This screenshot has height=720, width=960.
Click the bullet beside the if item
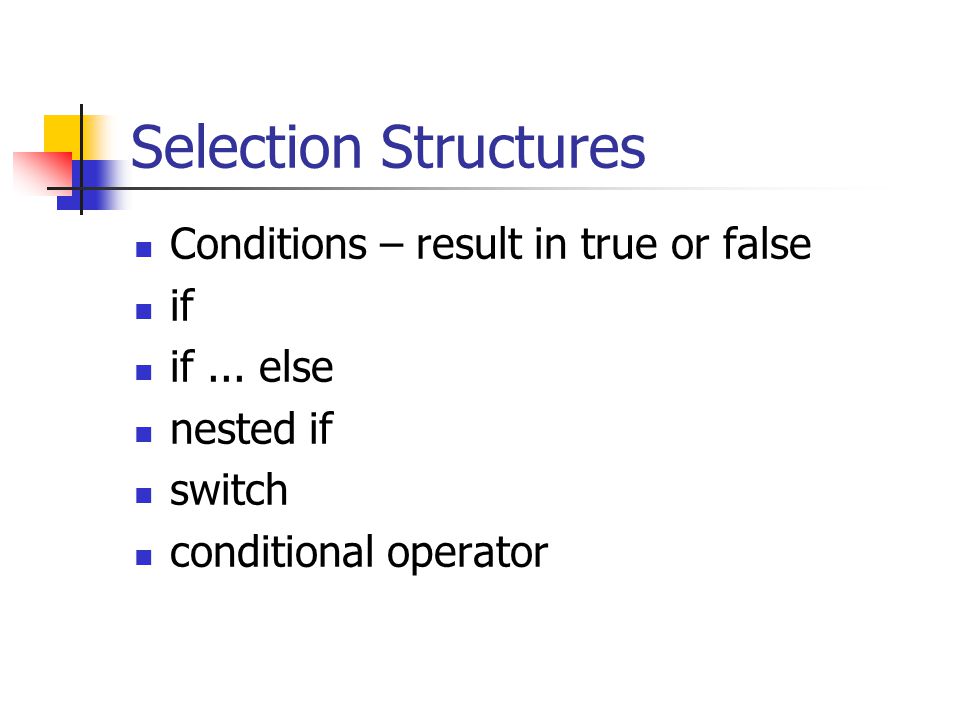pyautogui.click(x=144, y=312)
